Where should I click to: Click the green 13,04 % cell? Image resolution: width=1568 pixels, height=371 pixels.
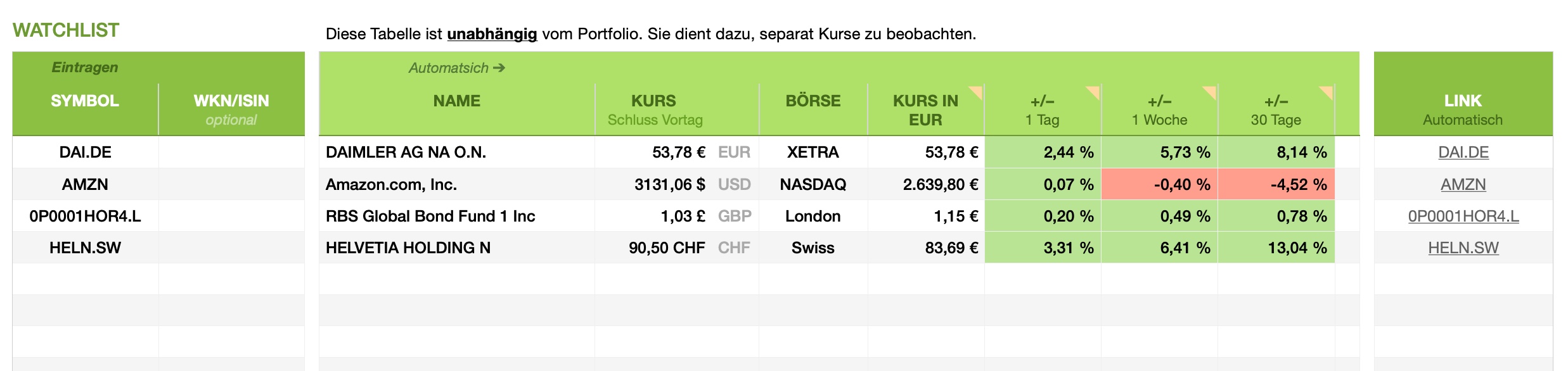pos(1276,248)
